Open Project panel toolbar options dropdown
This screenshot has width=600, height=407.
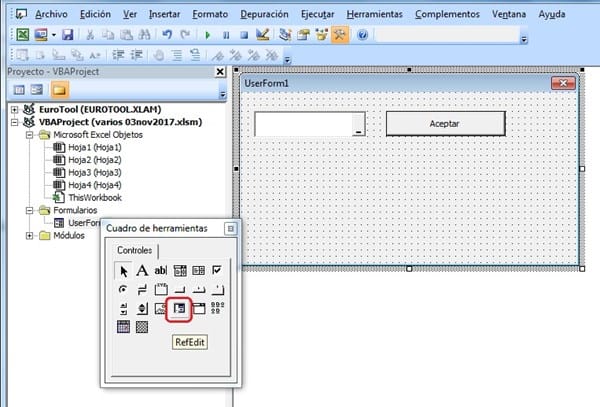(222, 94)
